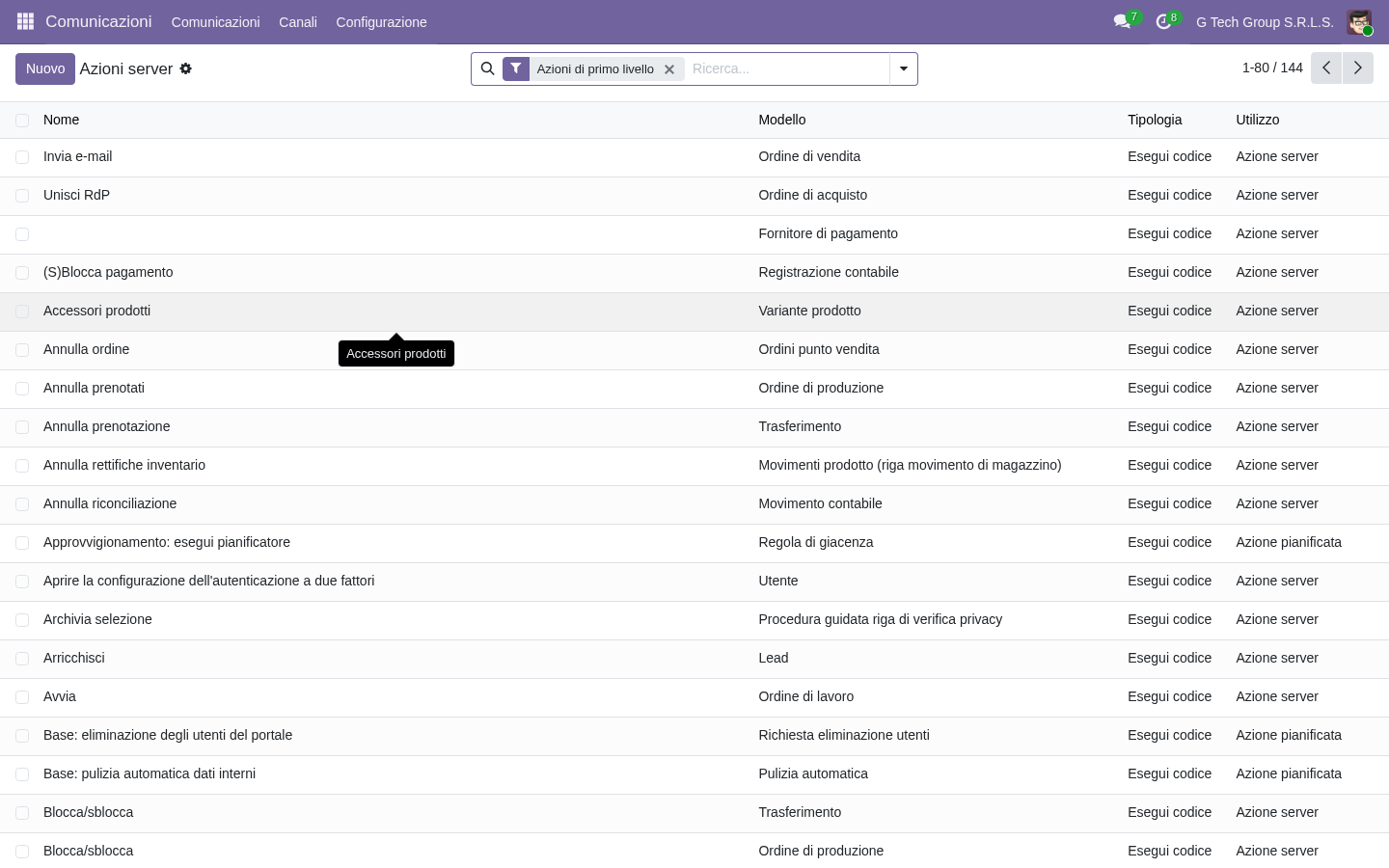Sort by the Nome column header
The height and width of the screenshot is (868, 1389).
61,120
